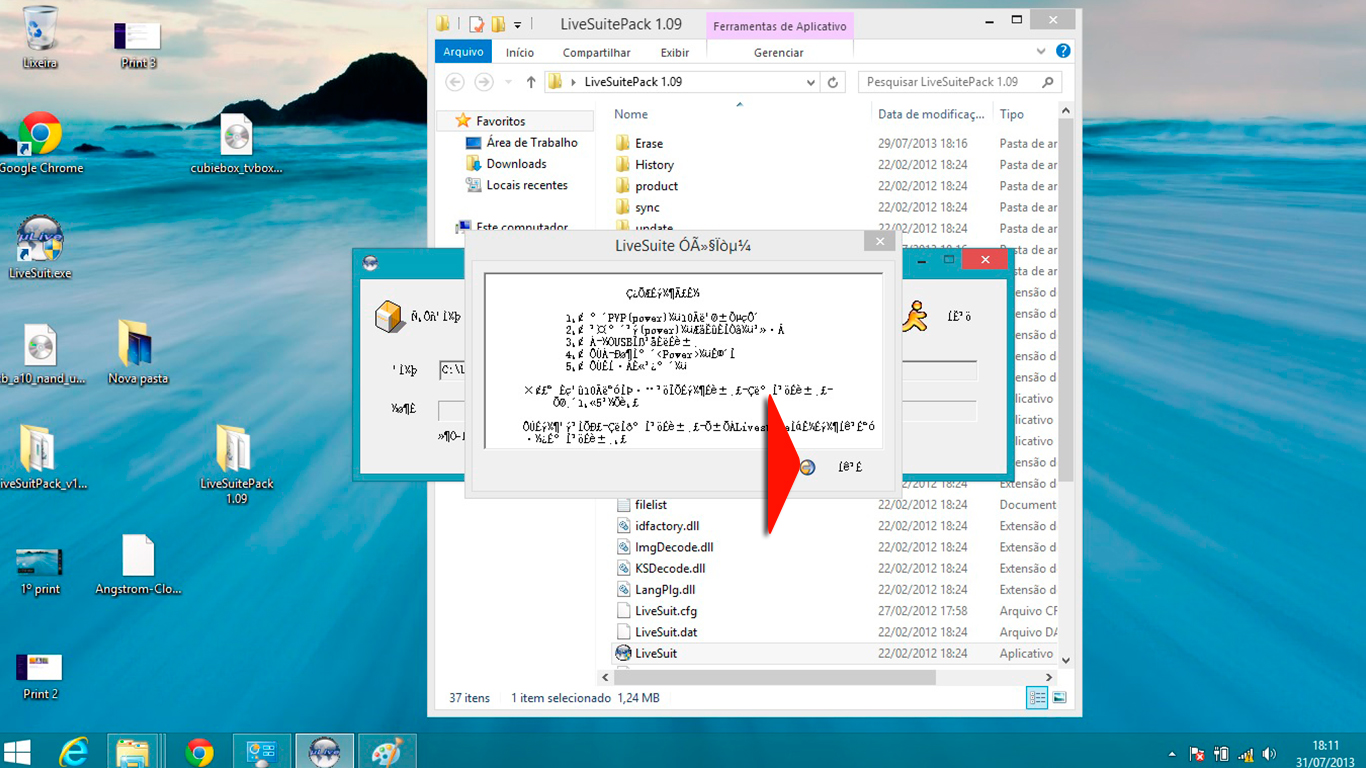This screenshot has height=768, width=1366.
Task: Expand the address bar history dropdown
Action: click(811, 82)
